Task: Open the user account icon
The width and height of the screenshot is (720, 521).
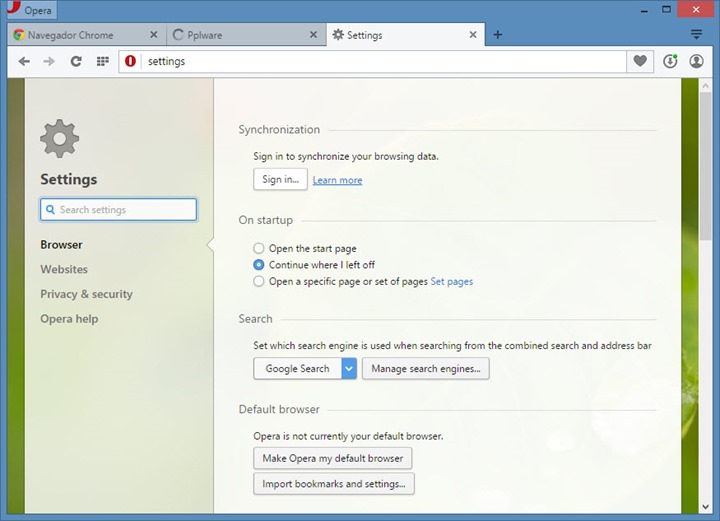Action: pos(697,61)
